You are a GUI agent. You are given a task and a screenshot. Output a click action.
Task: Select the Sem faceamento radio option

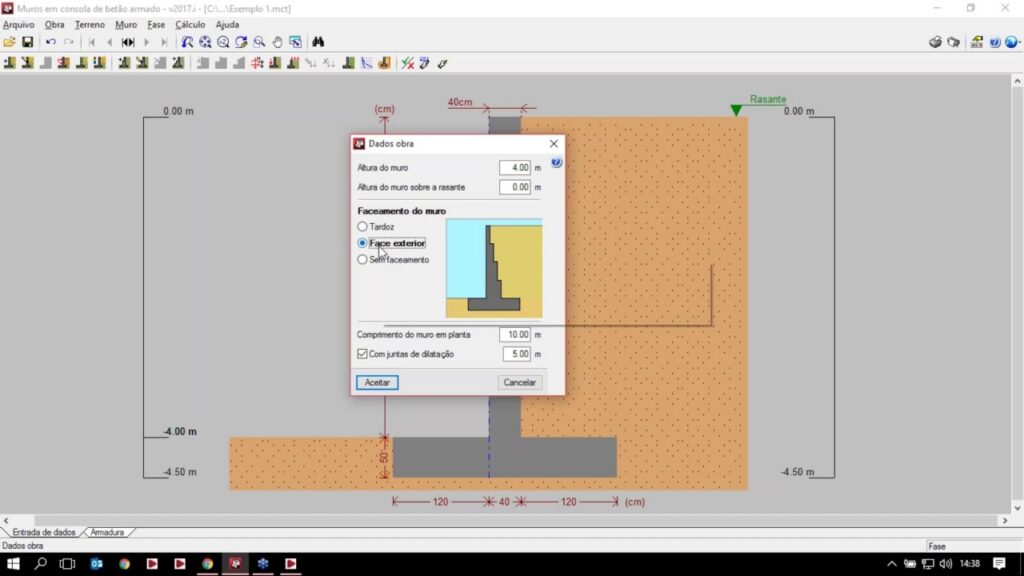363,260
